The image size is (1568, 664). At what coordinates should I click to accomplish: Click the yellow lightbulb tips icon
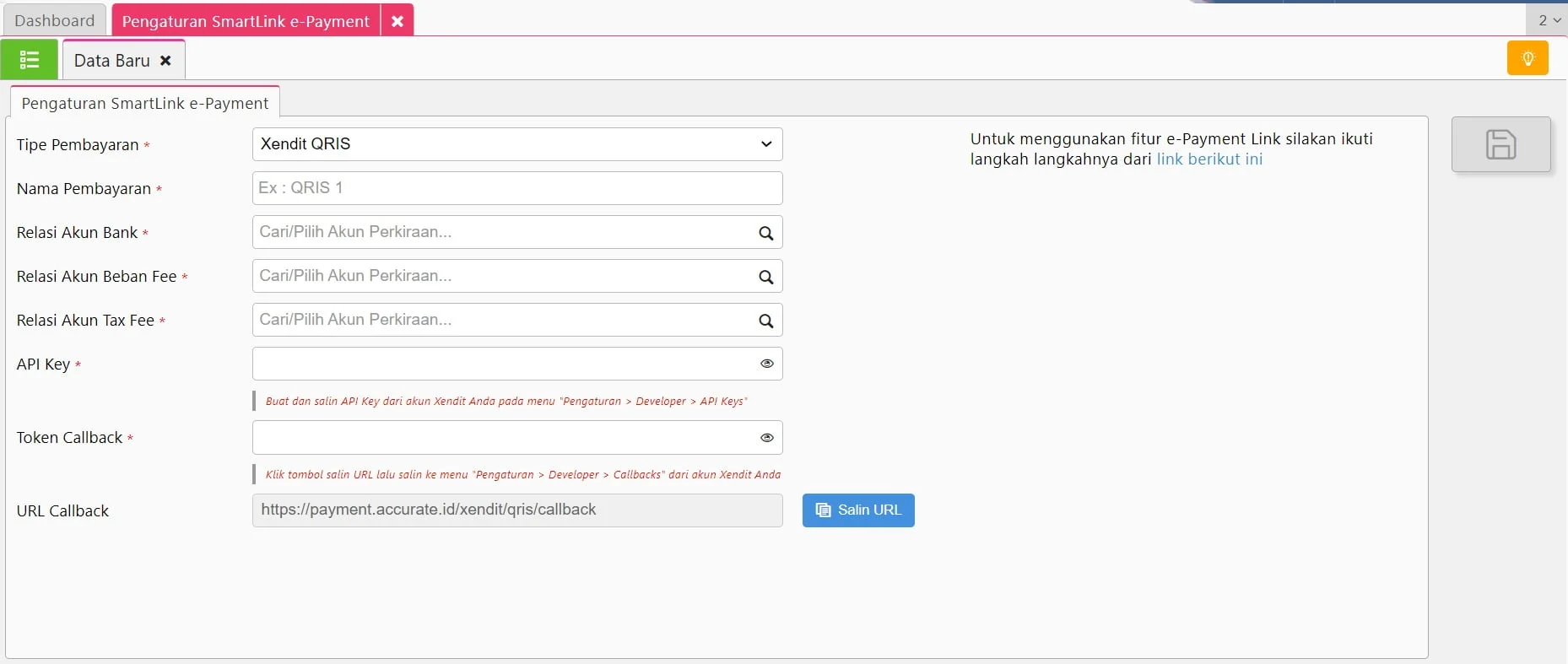[x=1527, y=58]
